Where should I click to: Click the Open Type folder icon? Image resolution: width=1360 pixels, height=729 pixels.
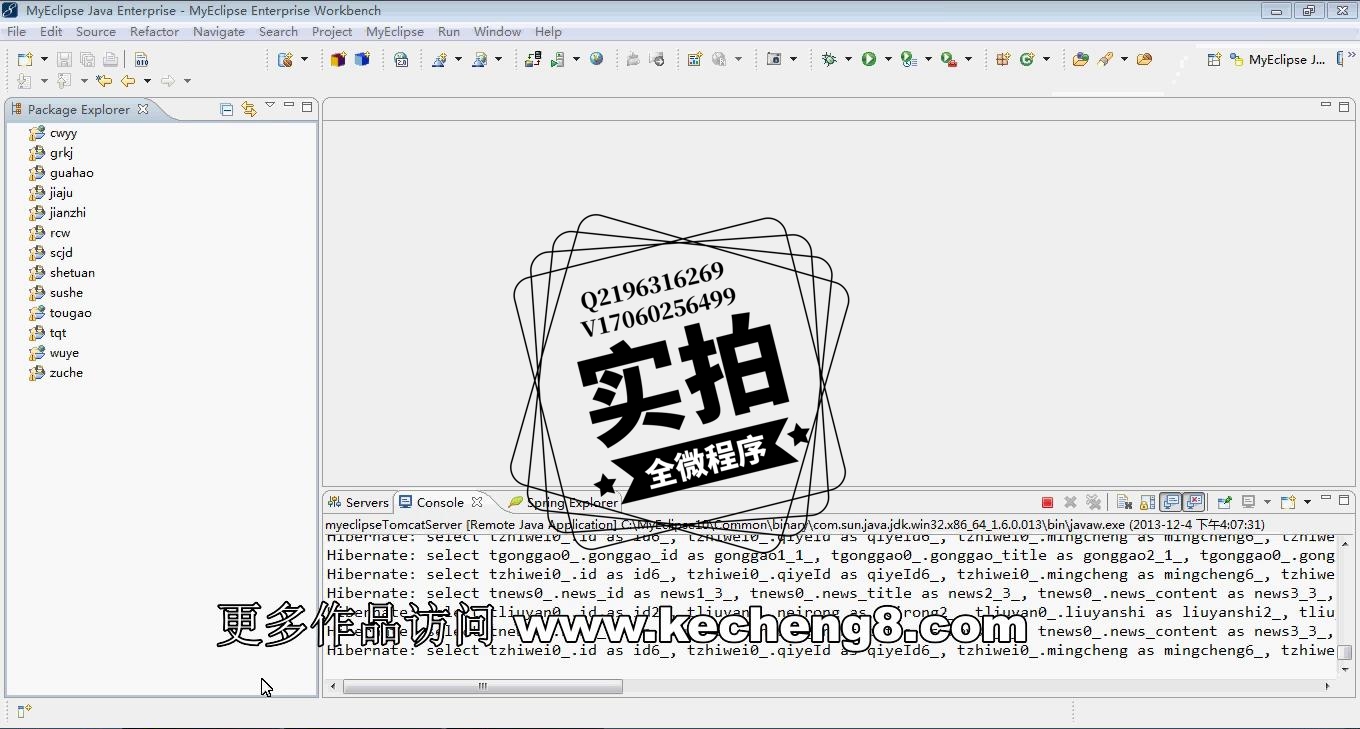[1080, 60]
